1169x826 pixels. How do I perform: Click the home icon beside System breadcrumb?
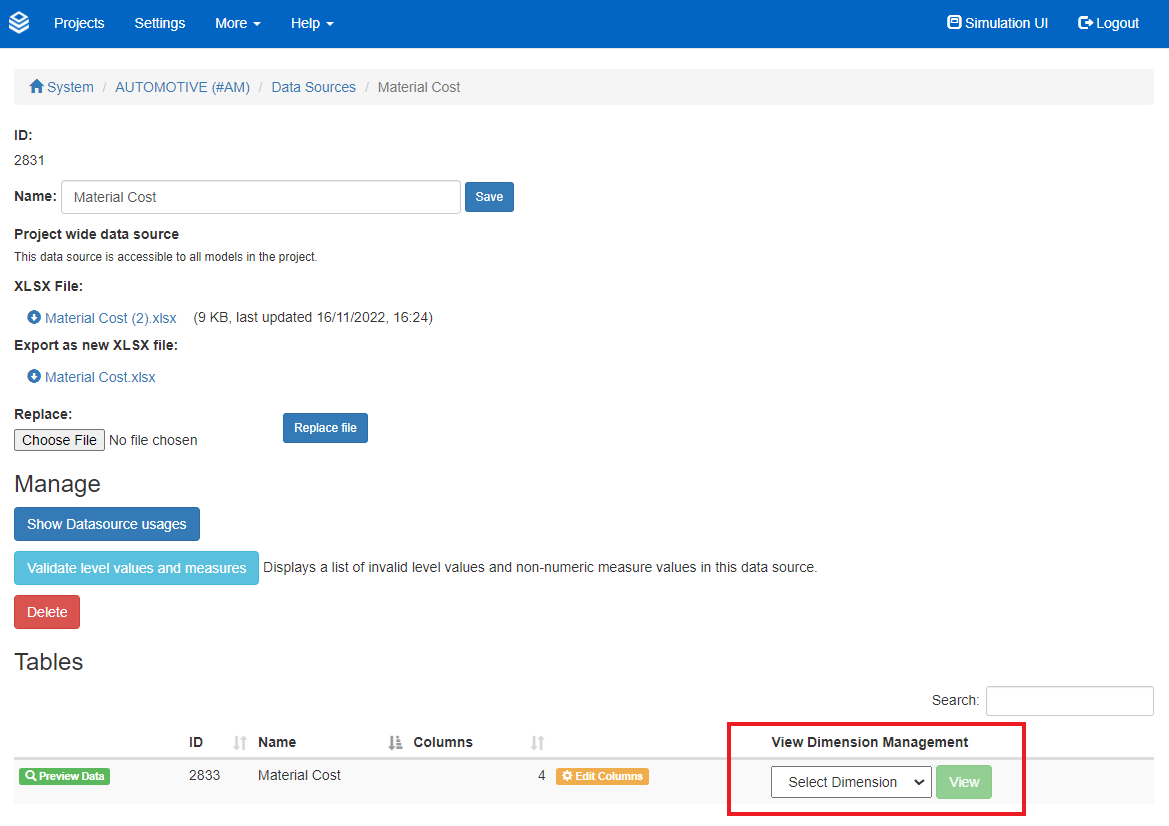coord(37,87)
